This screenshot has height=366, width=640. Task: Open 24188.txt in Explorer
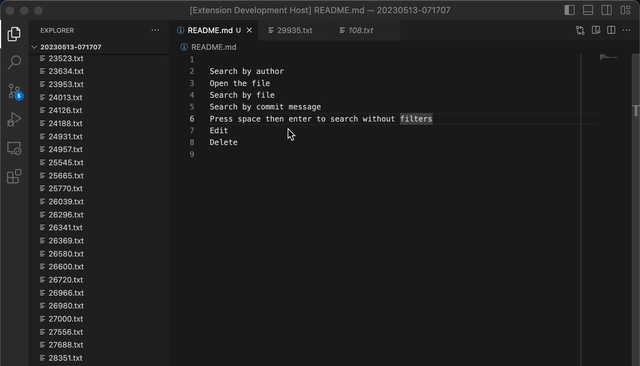(x=99, y=123)
